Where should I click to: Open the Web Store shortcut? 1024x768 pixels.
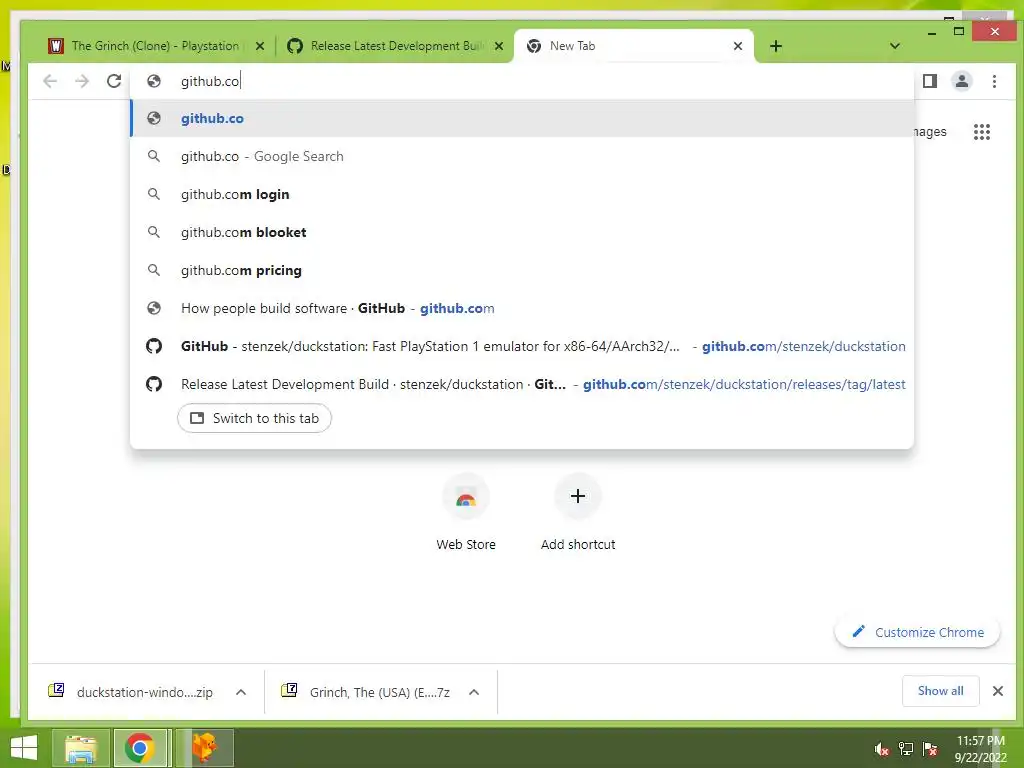coord(466,513)
